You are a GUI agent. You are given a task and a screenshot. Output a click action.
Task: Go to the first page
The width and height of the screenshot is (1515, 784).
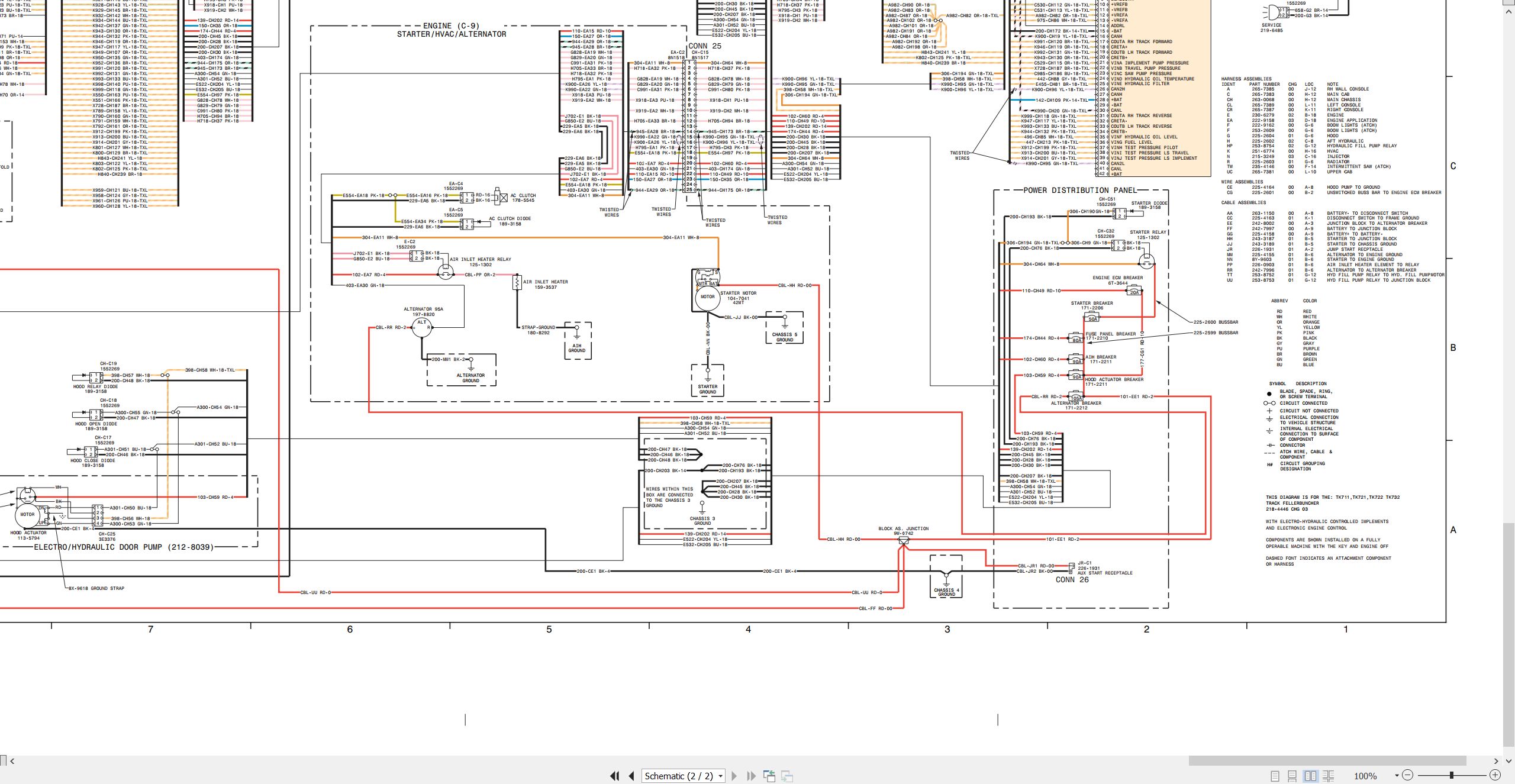point(615,776)
